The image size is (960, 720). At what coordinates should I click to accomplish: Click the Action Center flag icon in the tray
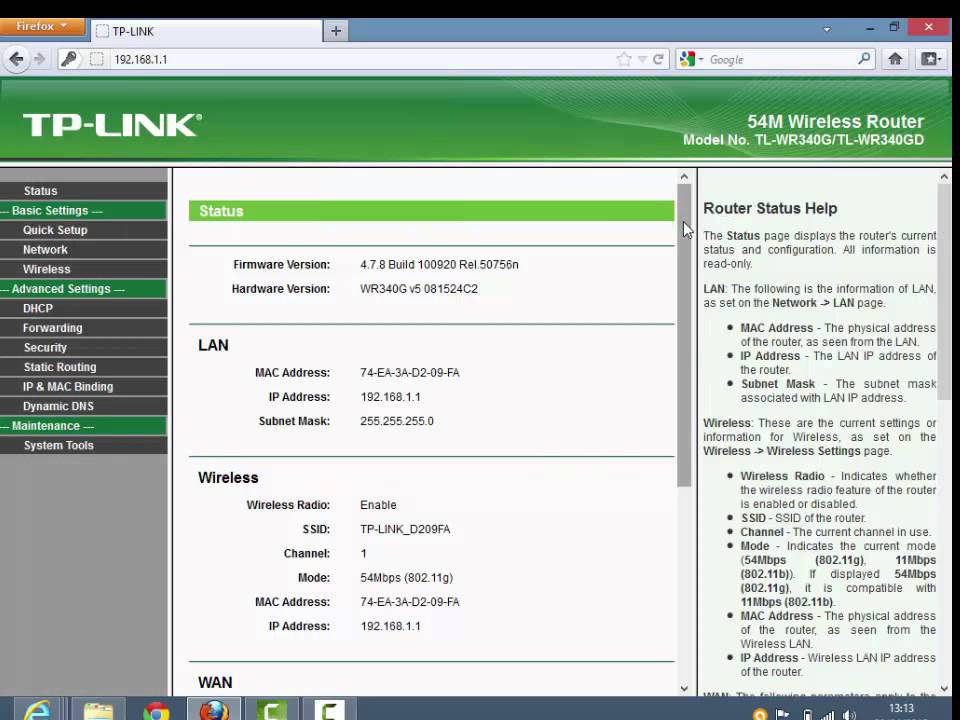(x=782, y=714)
